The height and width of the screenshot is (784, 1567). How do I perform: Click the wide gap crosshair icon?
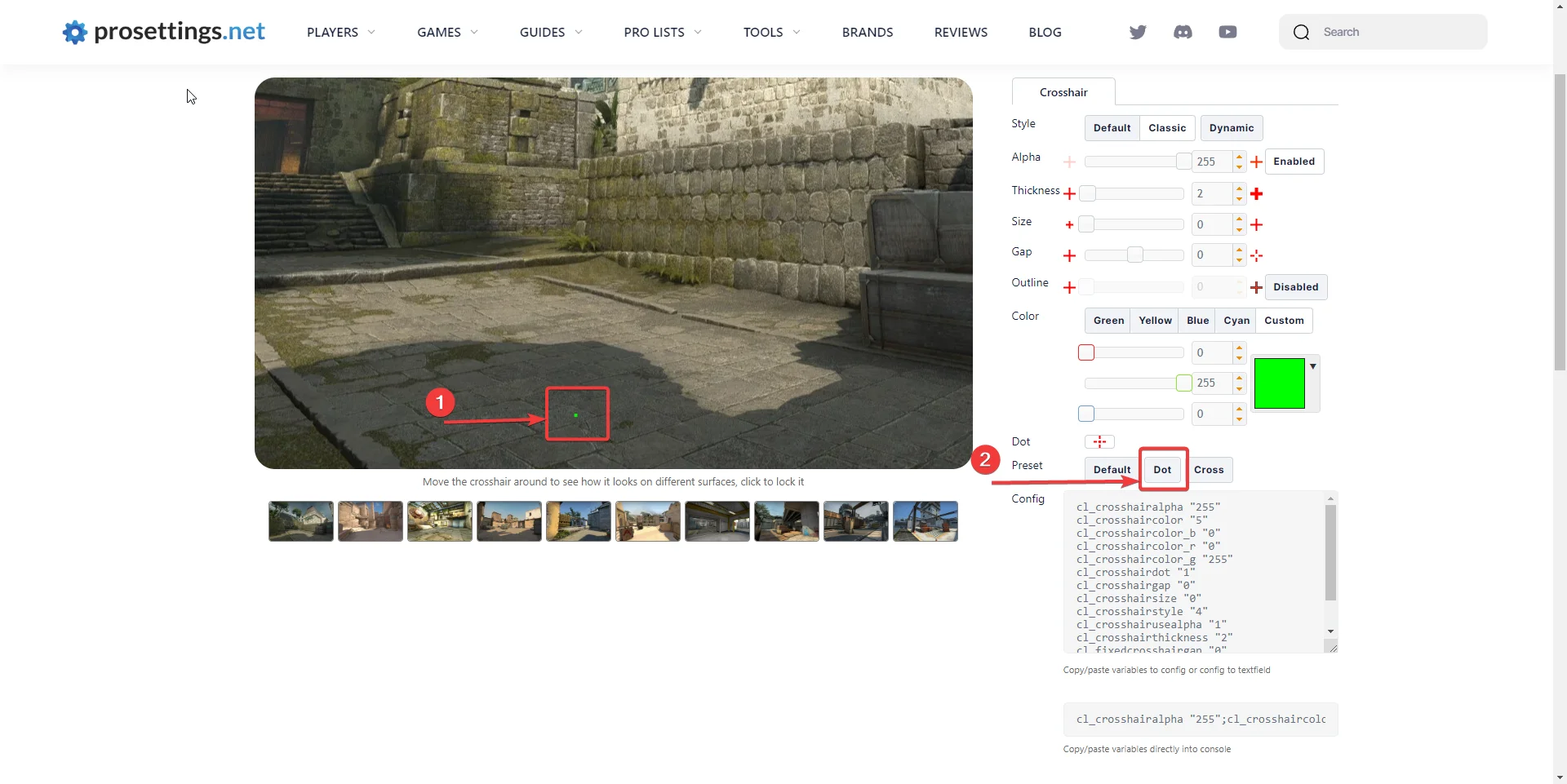pyautogui.click(x=1257, y=255)
